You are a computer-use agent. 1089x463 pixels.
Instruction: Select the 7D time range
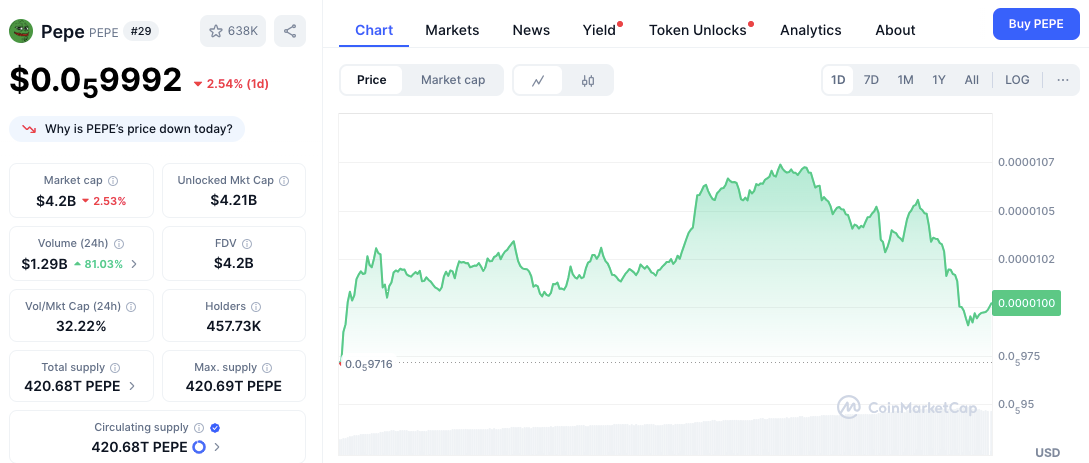point(871,80)
